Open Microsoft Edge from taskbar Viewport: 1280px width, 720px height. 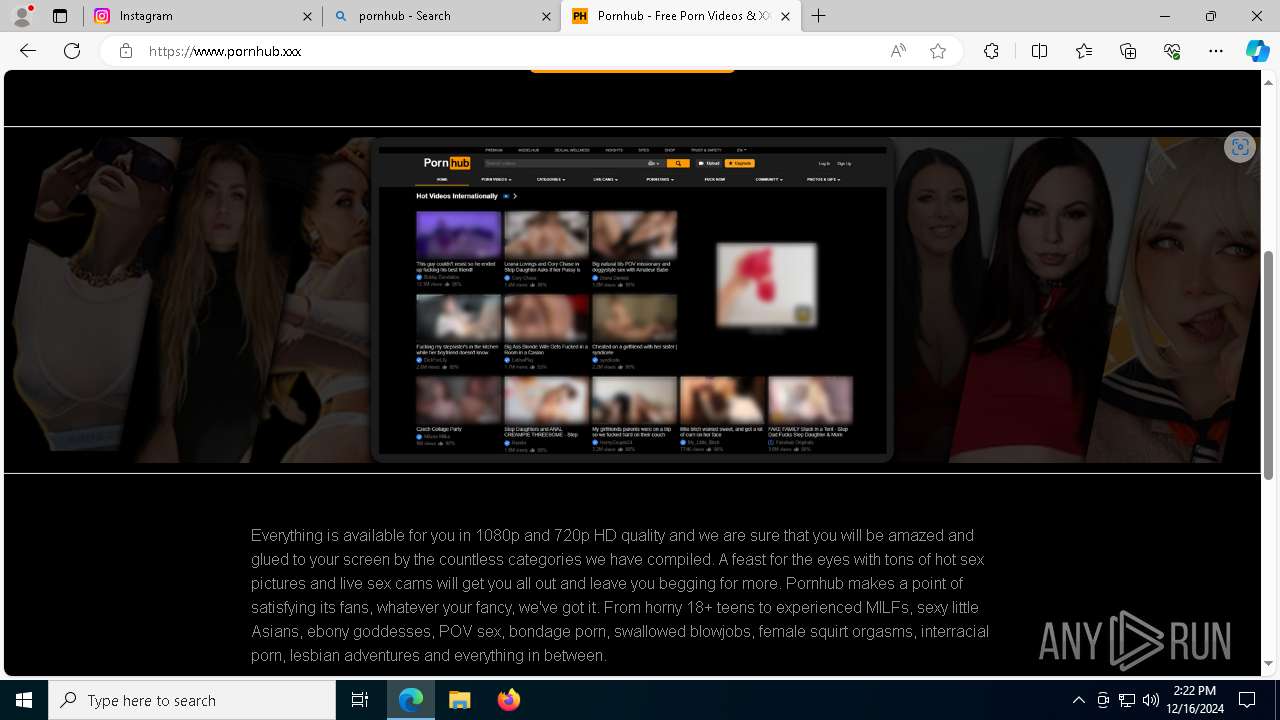(x=411, y=700)
